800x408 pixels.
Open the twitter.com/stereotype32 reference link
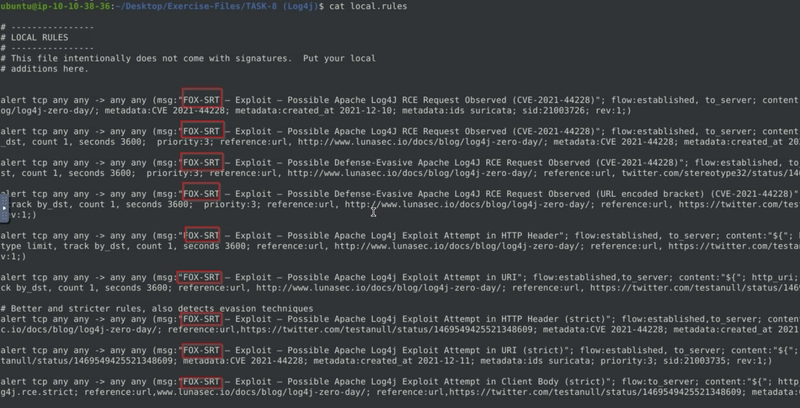pos(710,173)
